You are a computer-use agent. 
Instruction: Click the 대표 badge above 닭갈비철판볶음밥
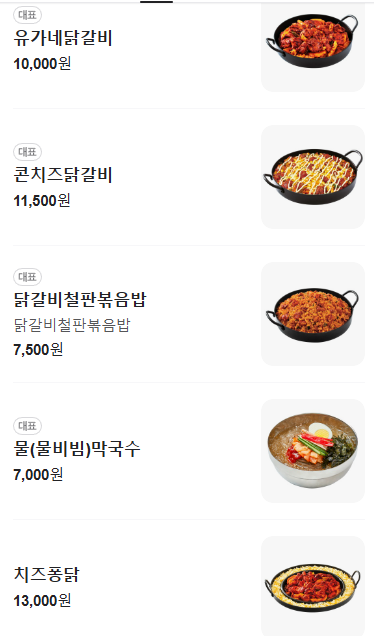tap(28, 277)
